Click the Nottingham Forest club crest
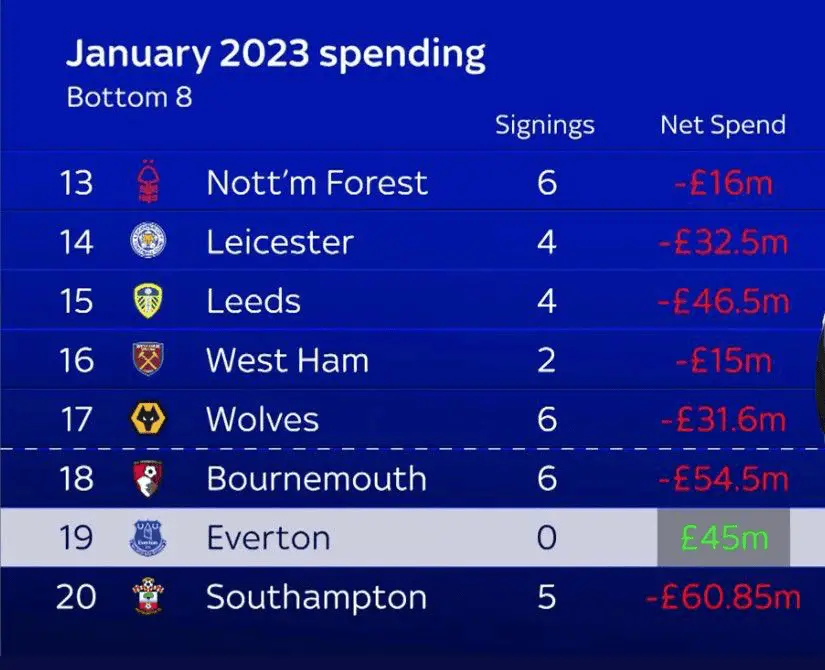The image size is (825, 670). click(148, 182)
